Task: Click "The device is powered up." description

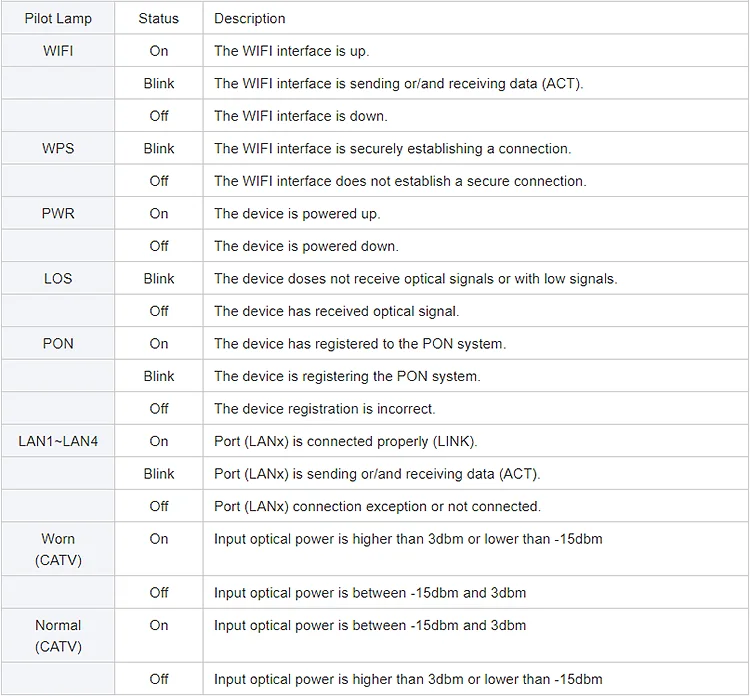Action: click(x=297, y=213)
